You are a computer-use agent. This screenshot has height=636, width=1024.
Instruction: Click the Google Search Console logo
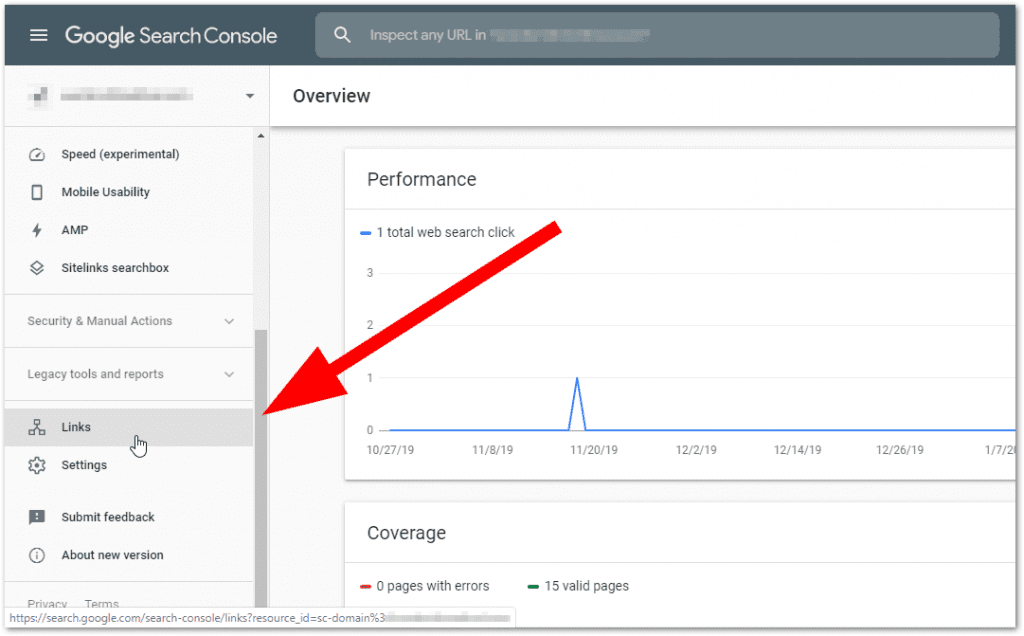pyautogui.click(x=171, y=35)
